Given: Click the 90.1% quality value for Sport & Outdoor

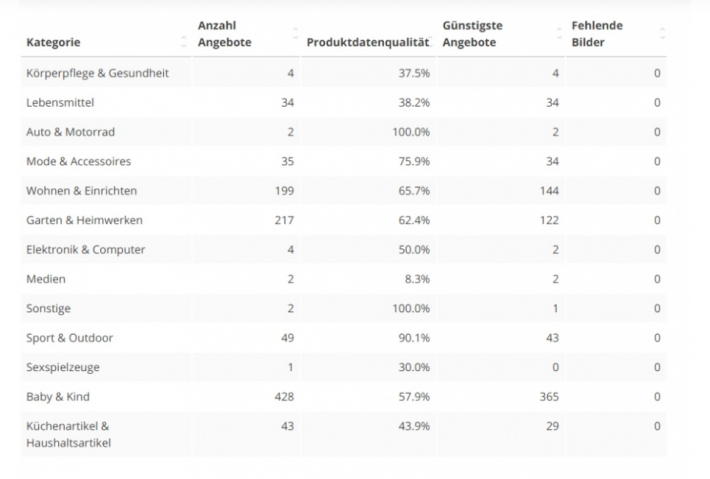Looking at the screenshot, I should 414,338.
